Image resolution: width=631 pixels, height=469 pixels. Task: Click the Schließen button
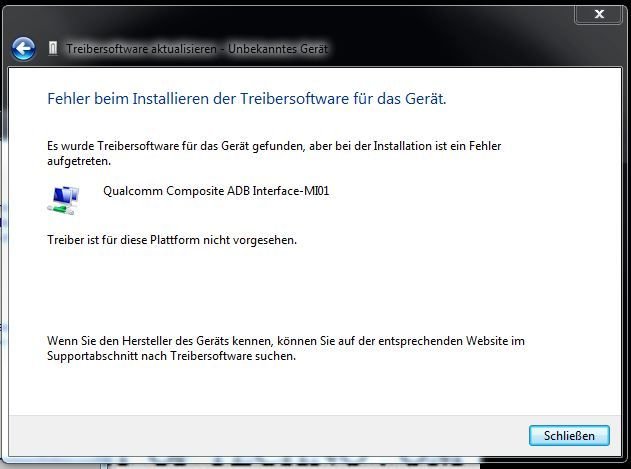coord(569,436)
